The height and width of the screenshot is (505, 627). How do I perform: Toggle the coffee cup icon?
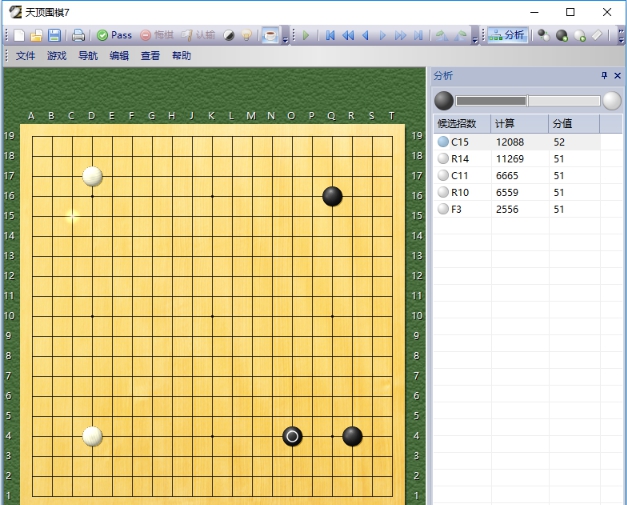270,36
